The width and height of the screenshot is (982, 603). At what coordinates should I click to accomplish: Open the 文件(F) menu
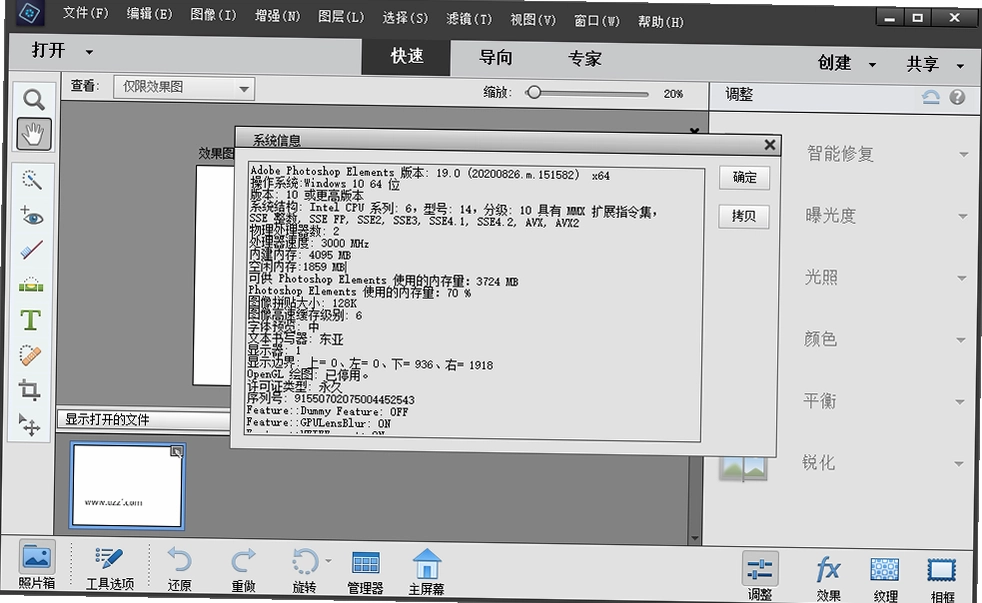click(86, 13)
